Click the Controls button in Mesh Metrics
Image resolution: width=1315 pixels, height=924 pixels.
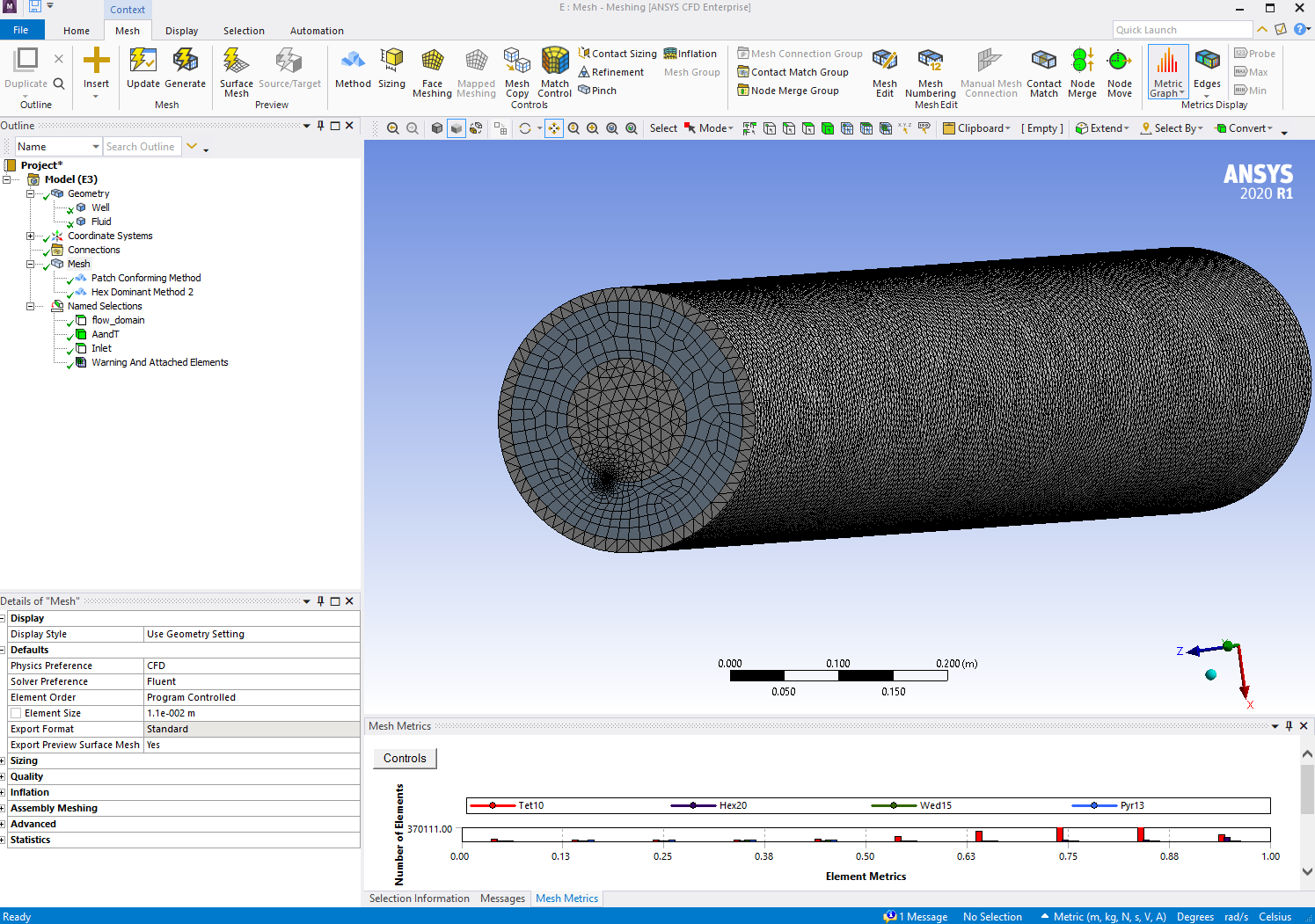pyautogui.click(x=405, y=759)
